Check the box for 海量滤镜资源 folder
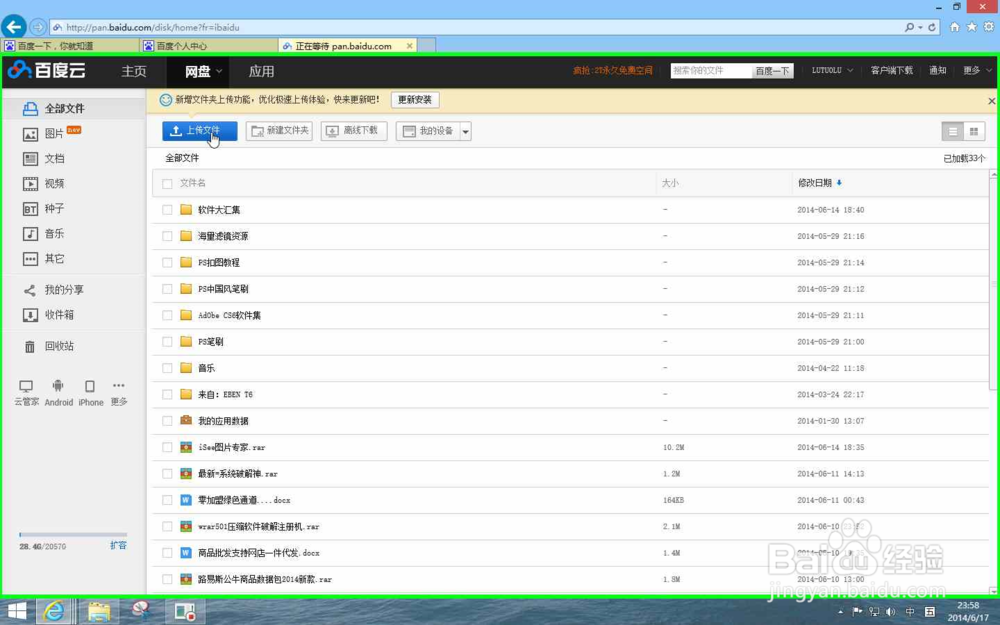Screen dimensions: 1000x625 (167, 236)
